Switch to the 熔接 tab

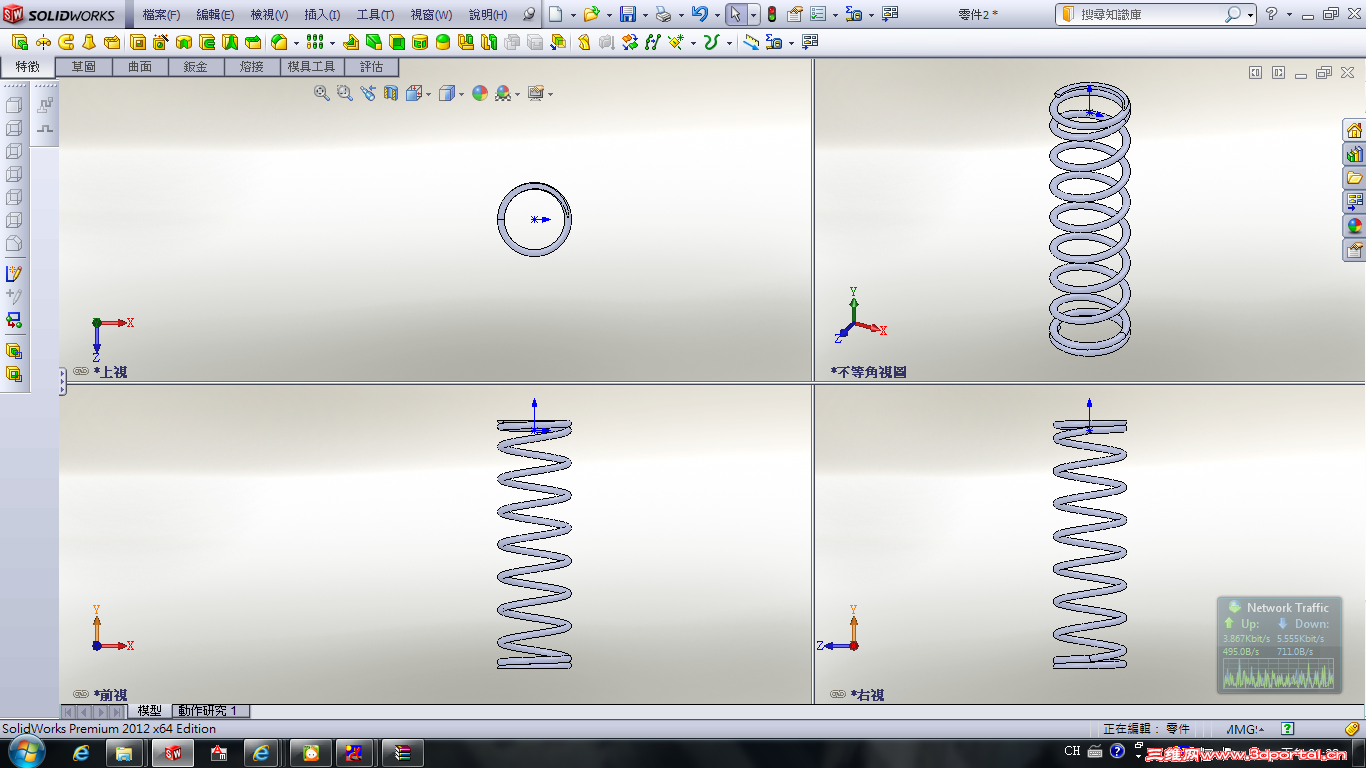252,67
